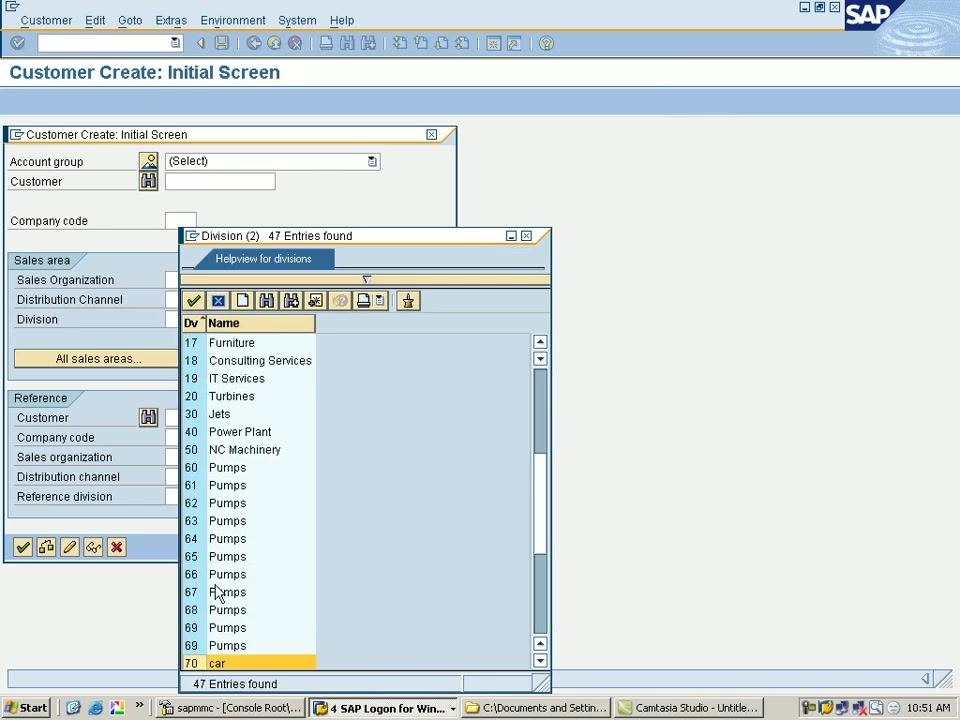Click the yellow Exit icon in the toolbar
The width and height of the screenshot is (960, 720).
[274, 43]
